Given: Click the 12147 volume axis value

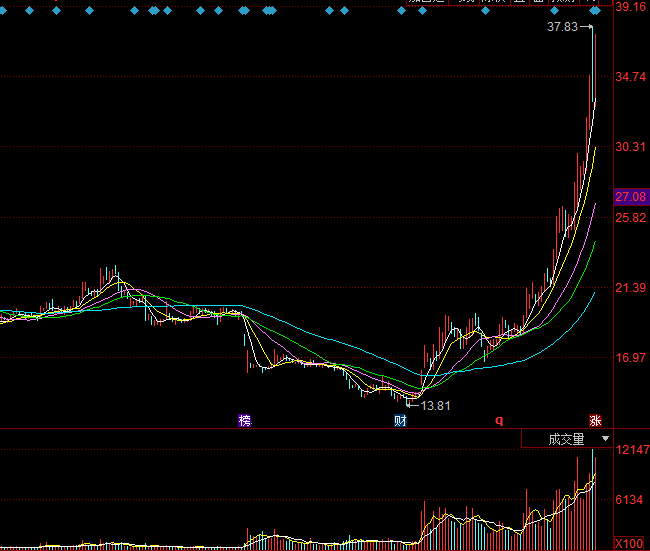Looking at the screenshot, I should coord(632,451).
